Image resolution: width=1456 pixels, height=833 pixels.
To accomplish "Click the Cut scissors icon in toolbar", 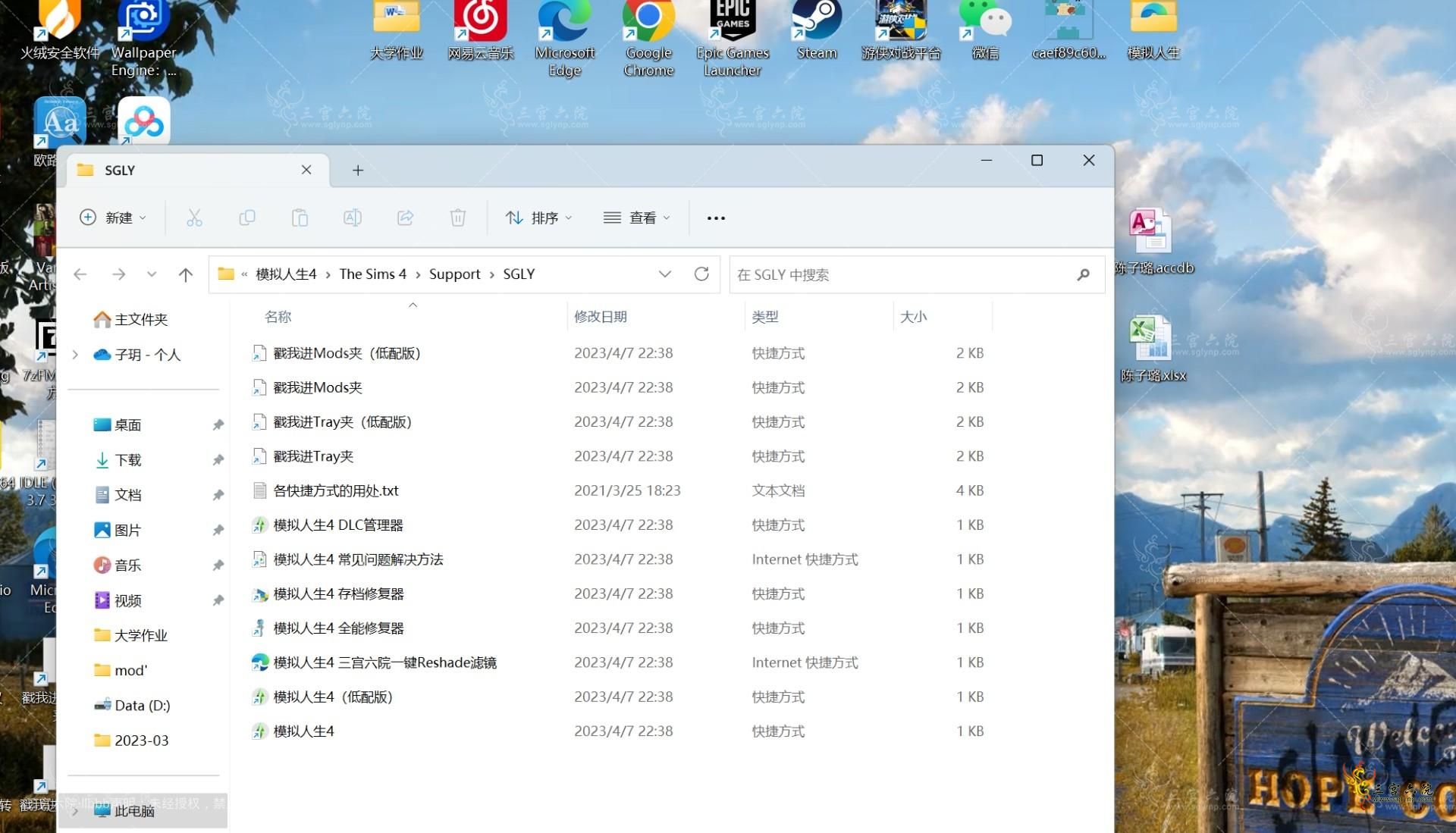I will (194, 218).
